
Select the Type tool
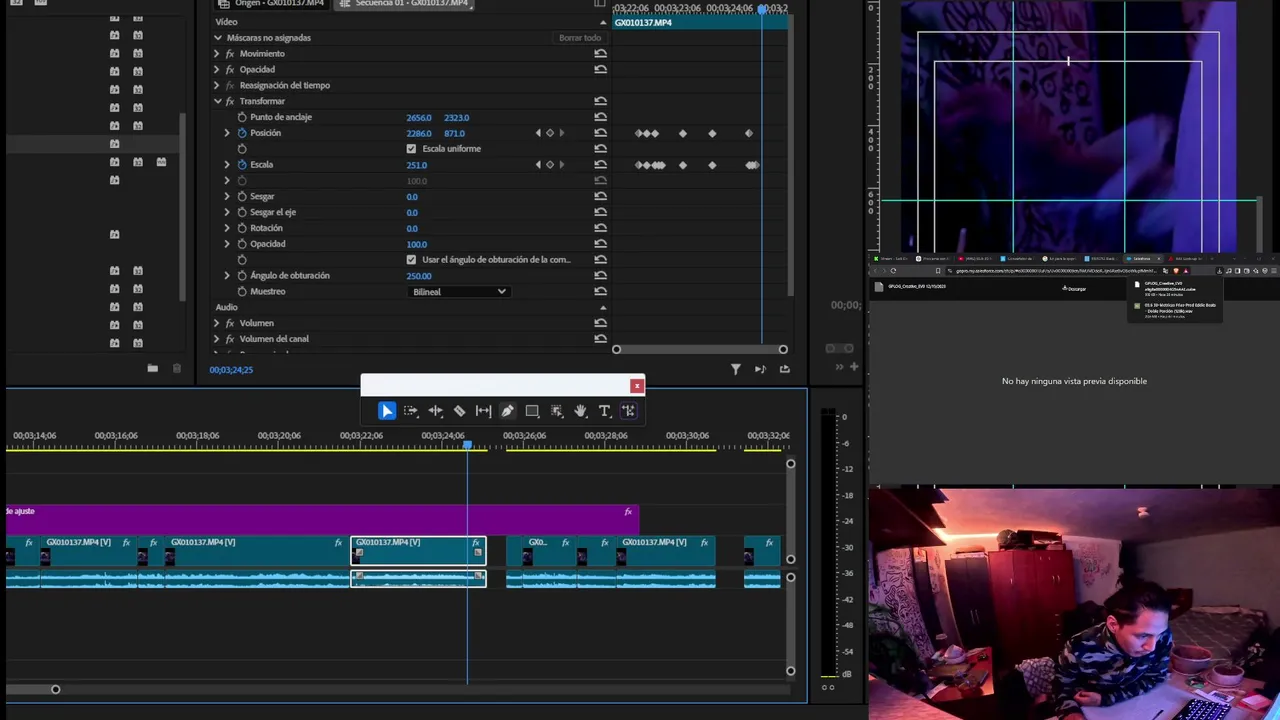(604, 411)
